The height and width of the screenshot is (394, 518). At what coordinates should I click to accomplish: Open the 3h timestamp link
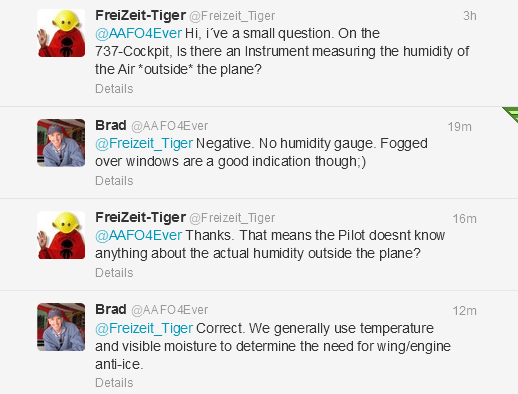[x=470, y=16]
